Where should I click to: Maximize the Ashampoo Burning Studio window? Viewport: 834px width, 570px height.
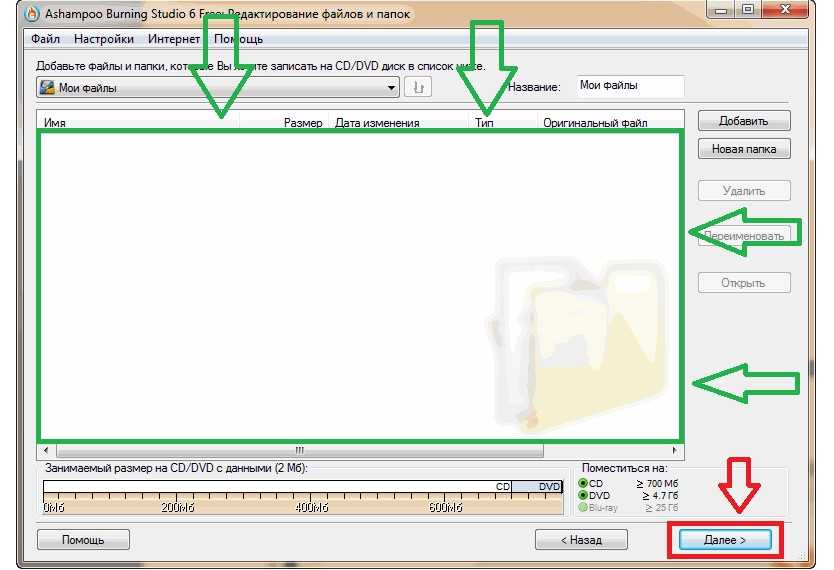click(x=748, y=10)
